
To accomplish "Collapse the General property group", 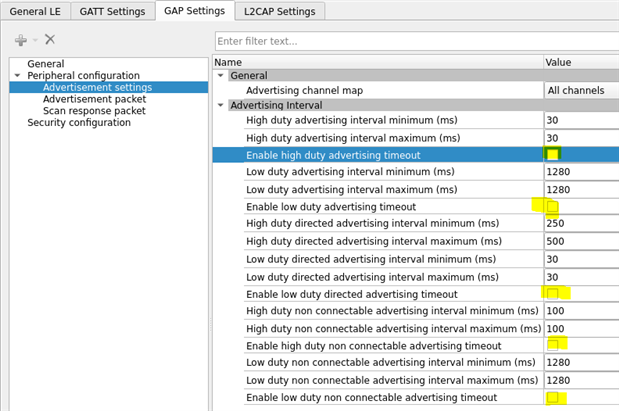I will [221, 76].
